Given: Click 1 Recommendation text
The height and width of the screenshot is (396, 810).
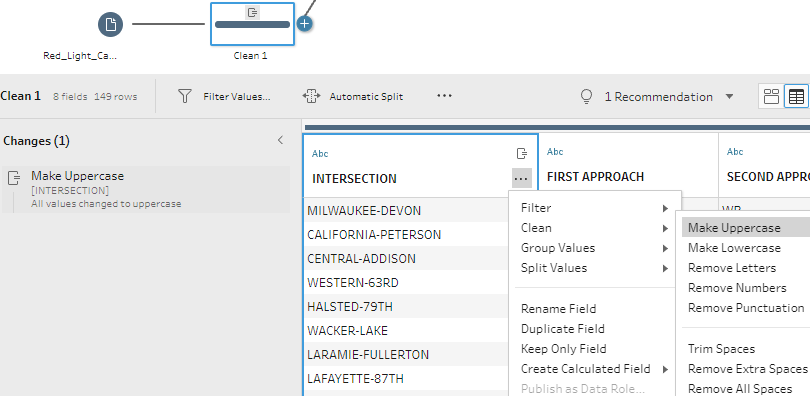Looking at the screenshot, I should click(659, 97).
